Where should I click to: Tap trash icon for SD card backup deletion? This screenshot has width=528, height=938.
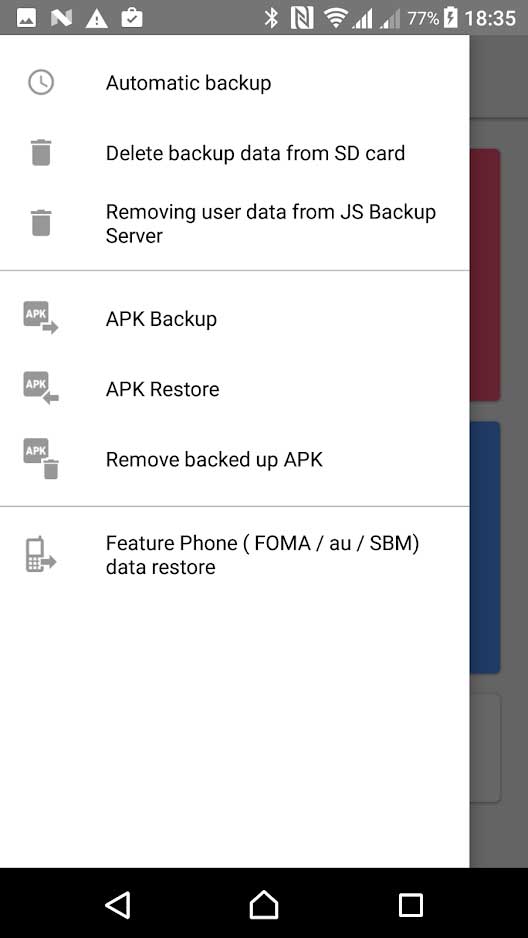click(41, 152)
